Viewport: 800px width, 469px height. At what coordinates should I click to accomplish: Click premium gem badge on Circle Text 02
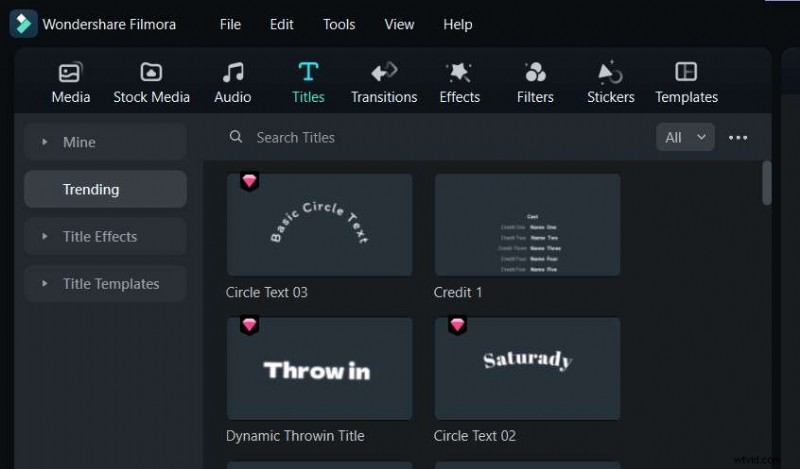457,325
